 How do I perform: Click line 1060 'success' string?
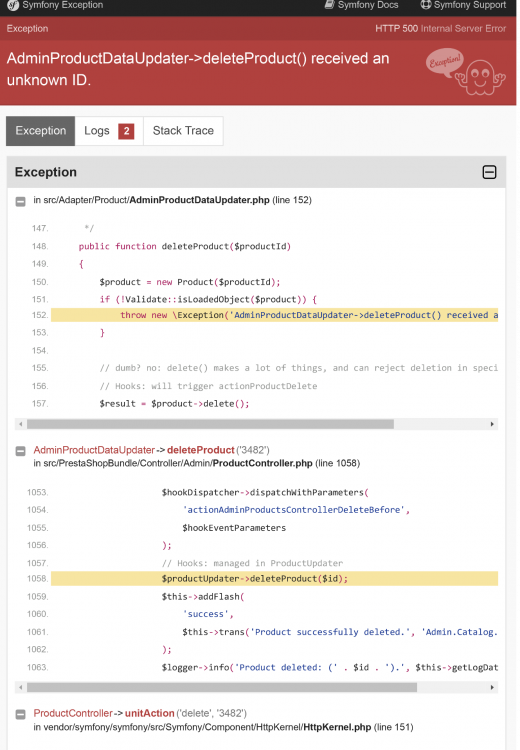[x=208, y=614]
